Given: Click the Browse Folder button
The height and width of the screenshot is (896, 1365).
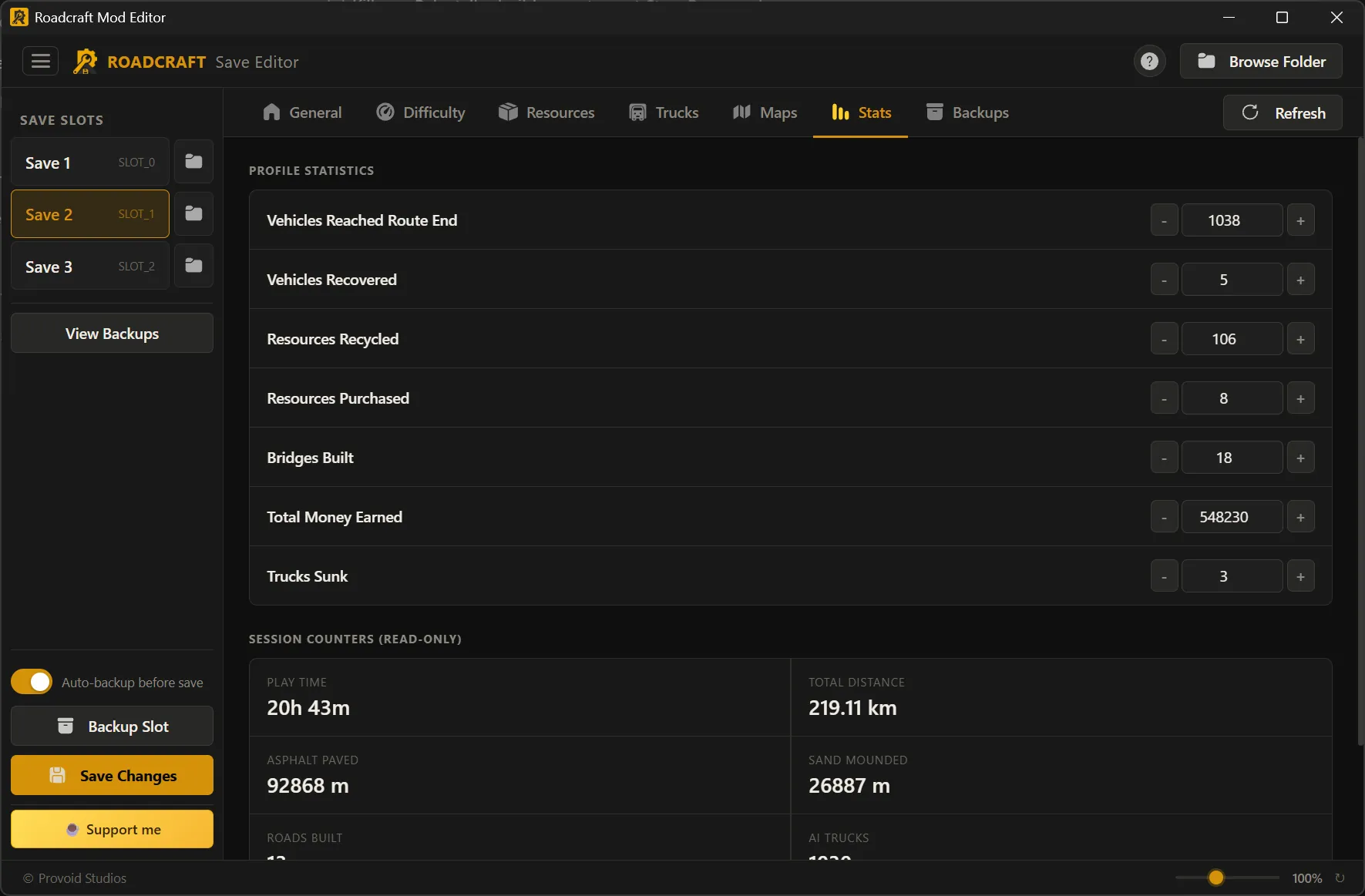Looking at the screenshot, I should 1261,61.
